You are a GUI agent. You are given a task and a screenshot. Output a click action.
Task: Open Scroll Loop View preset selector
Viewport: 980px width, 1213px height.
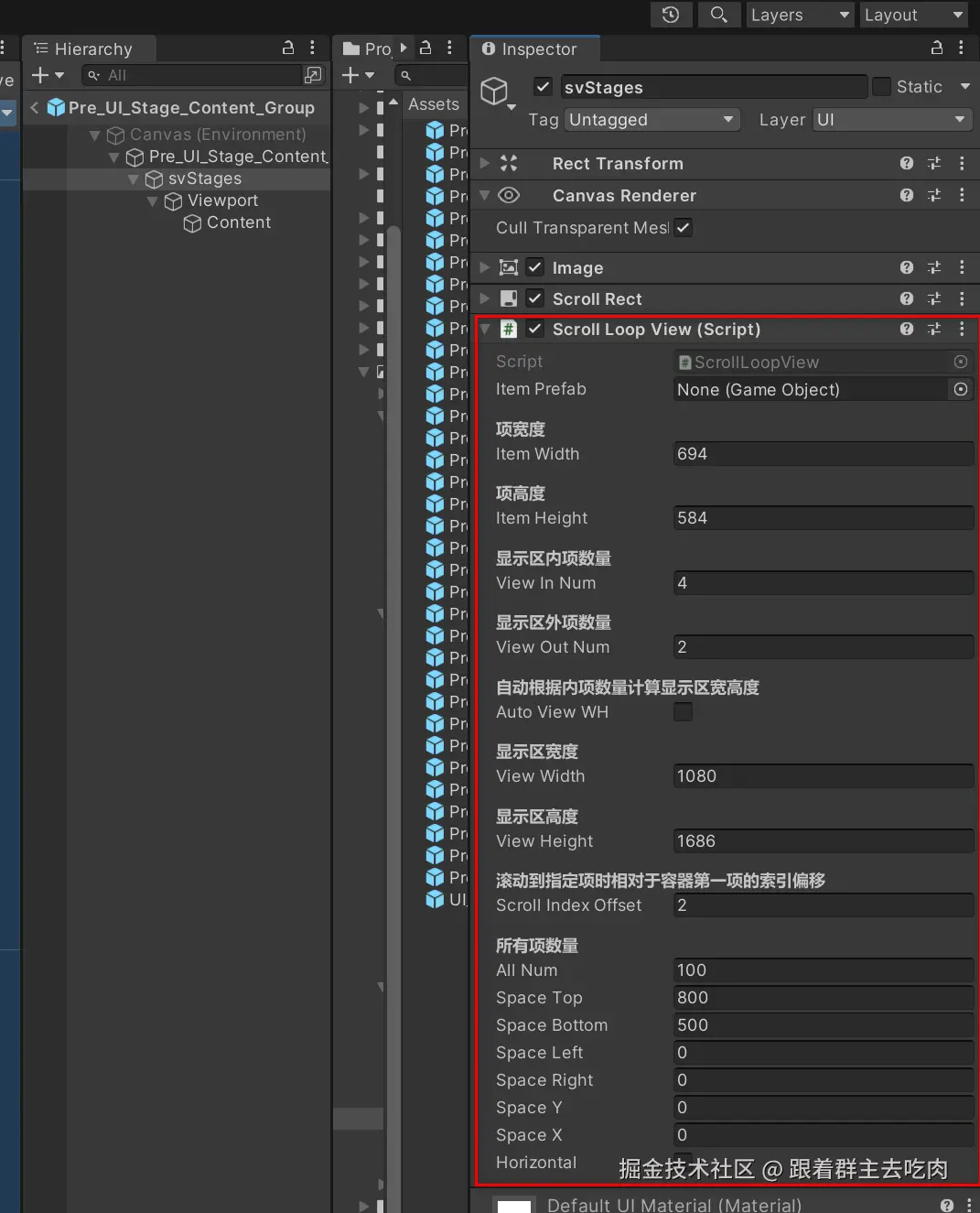point(934,329)
